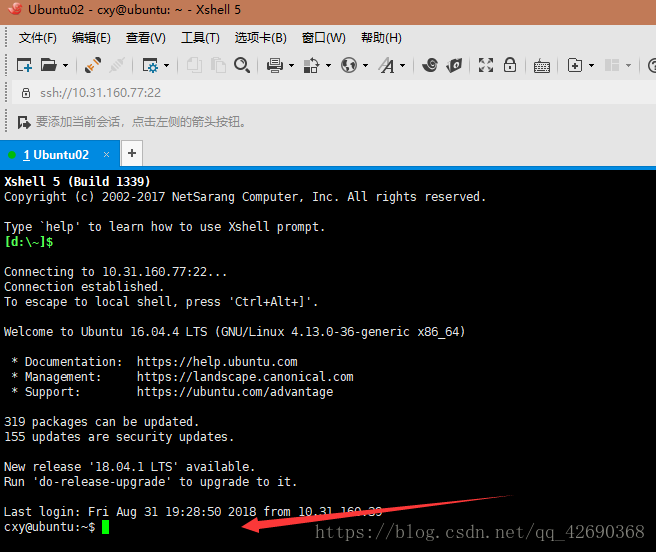Click 'Connection established.' line
The height and width of the screenshot is (552, 656).
click(84, 287)
